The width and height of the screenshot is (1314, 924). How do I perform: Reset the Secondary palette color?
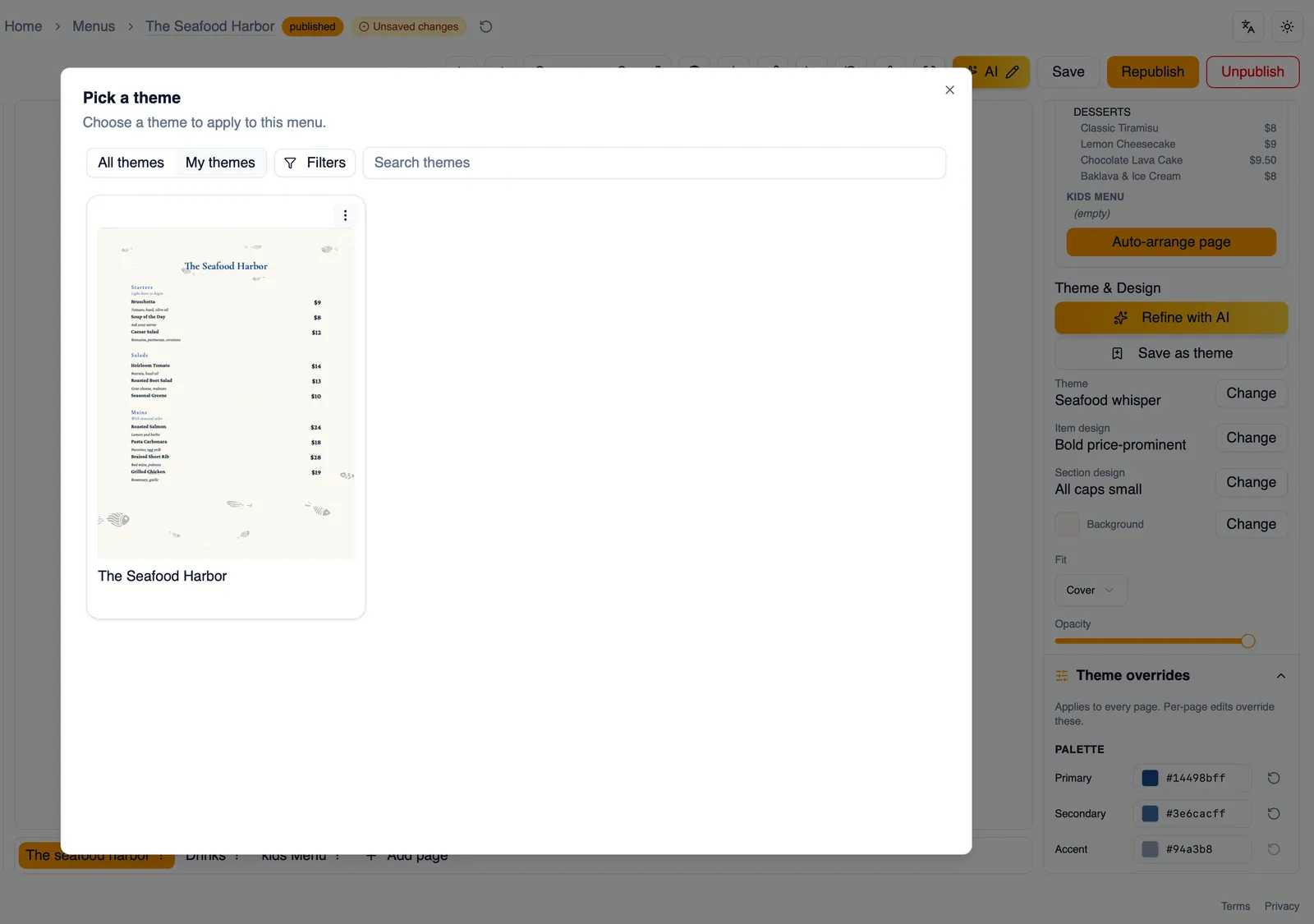click(1274, 813)
